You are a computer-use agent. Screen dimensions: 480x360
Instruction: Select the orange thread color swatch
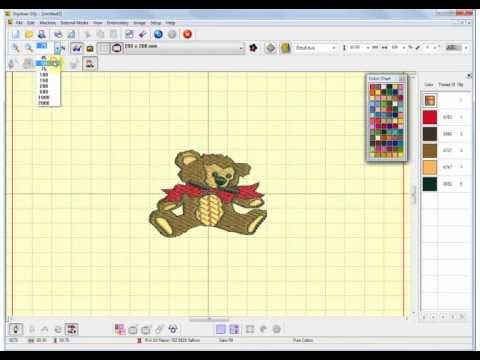coord(430,167)
